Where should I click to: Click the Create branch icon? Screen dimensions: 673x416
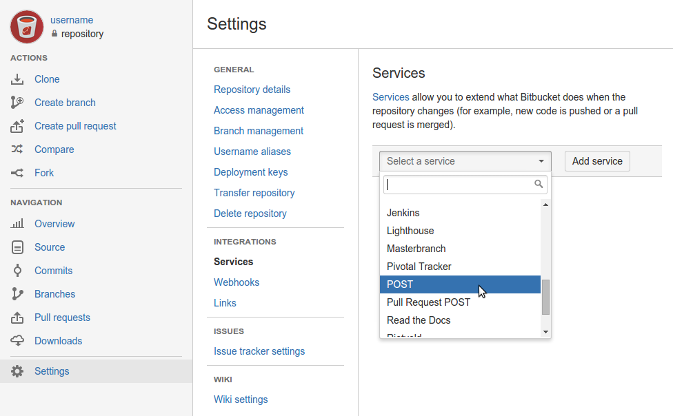click(x=17, y=103)
